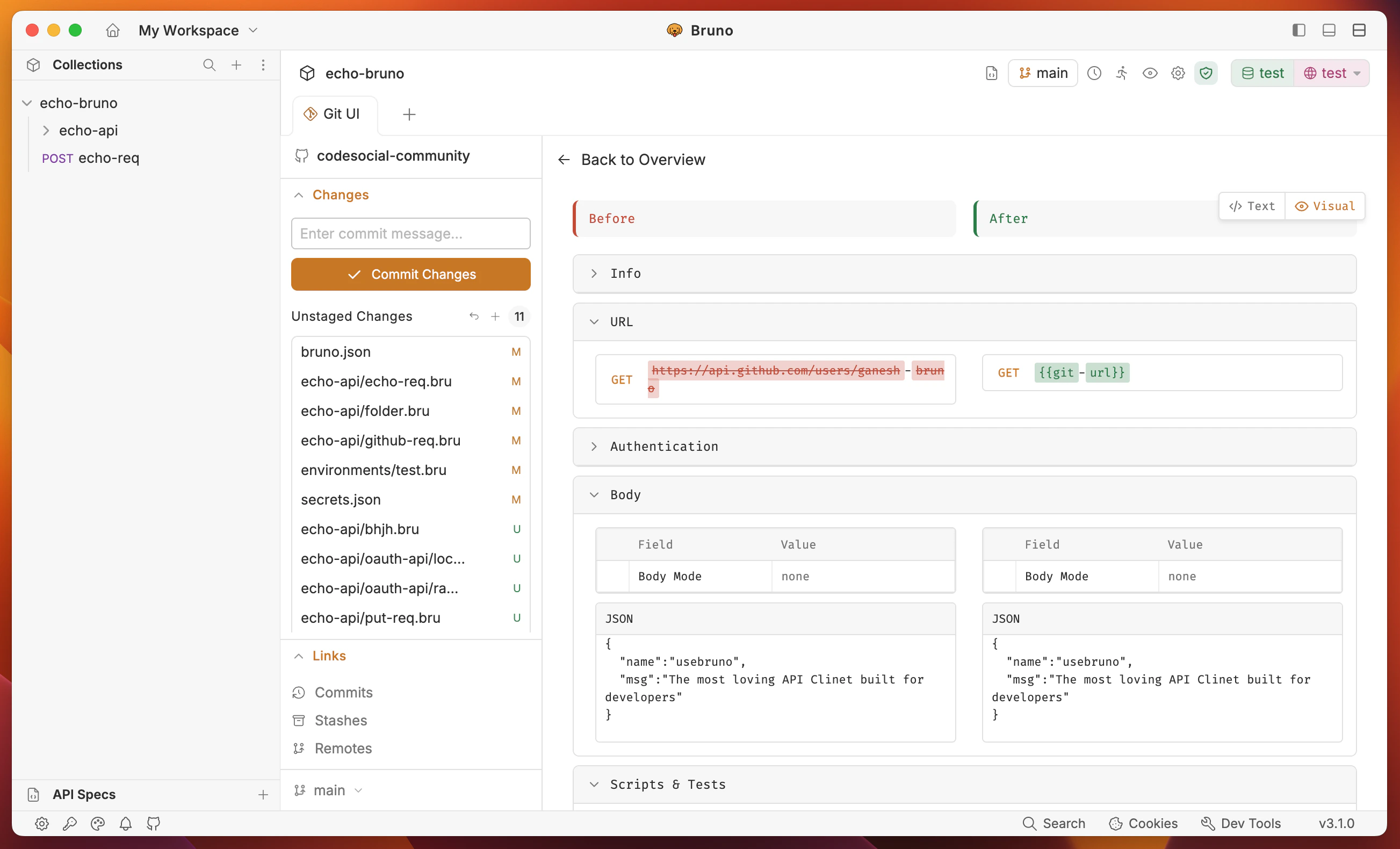Click the runner icon to run the collection
This screenshot has height=849, width=1400.
[x=1122, y=73]
